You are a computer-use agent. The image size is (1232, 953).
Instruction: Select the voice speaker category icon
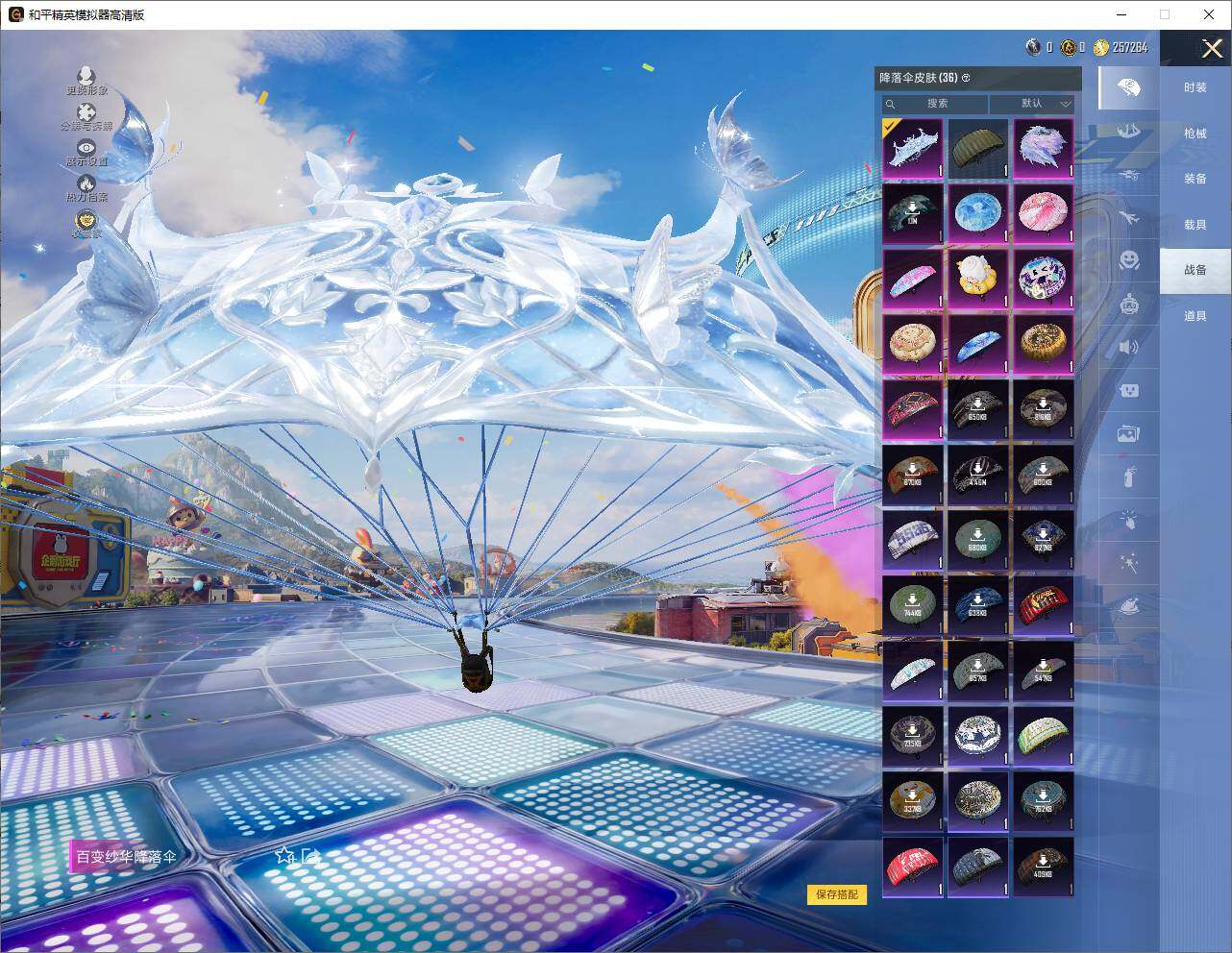tap(1129, 347)
